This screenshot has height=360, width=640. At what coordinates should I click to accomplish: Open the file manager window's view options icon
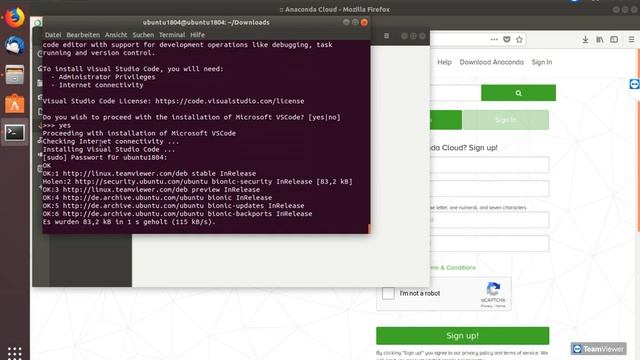point(386,36)
